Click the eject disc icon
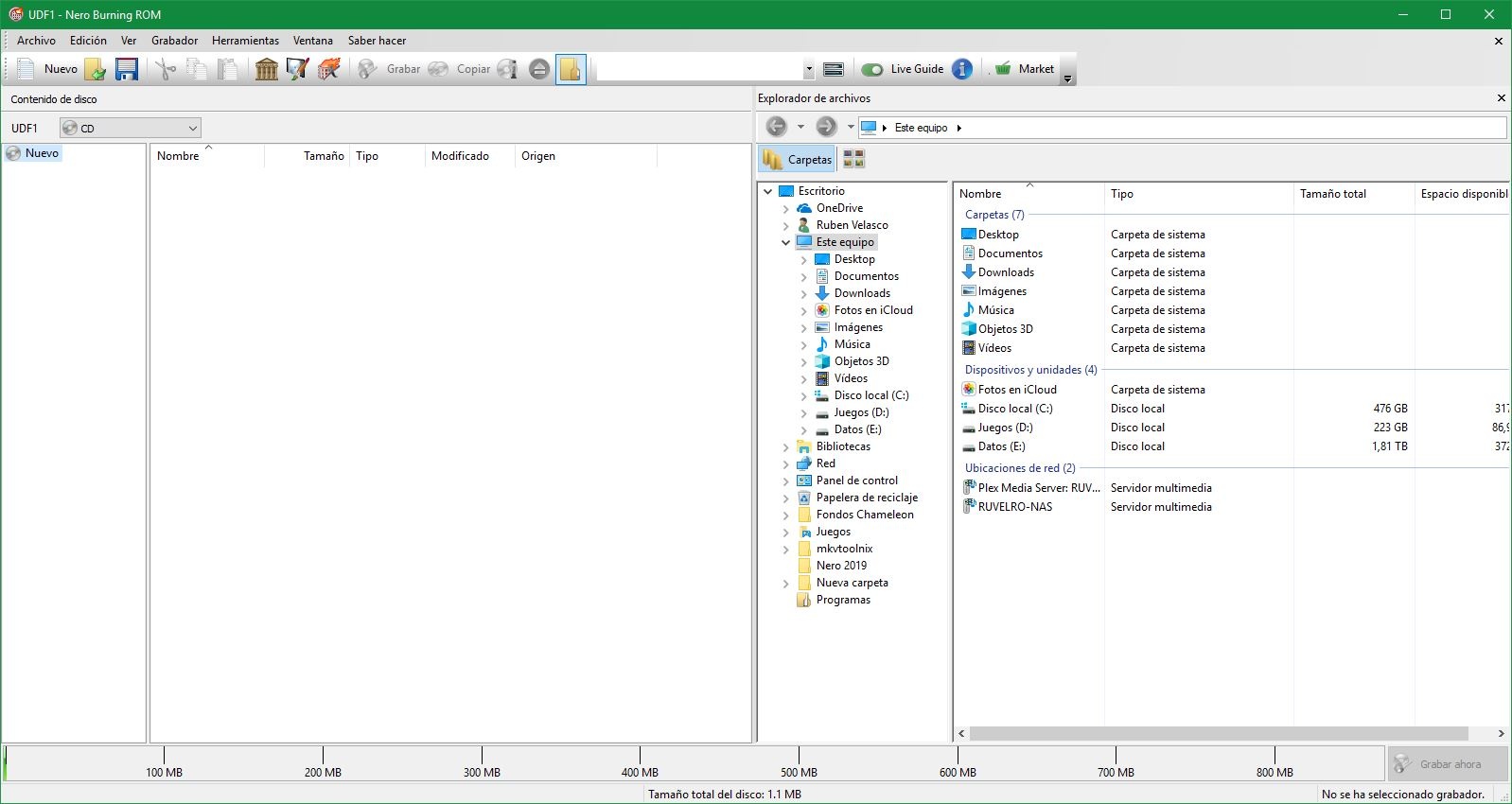 click(x=539, y=69)
